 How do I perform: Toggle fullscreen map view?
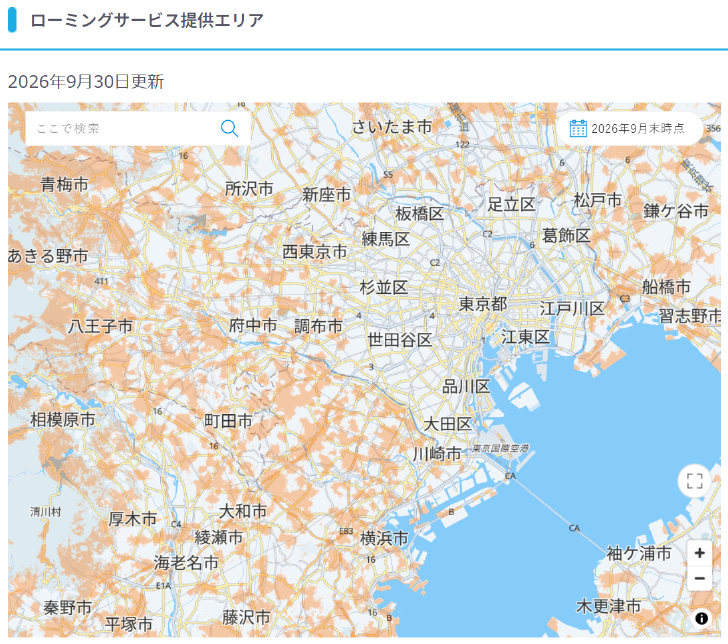point(694,481)
